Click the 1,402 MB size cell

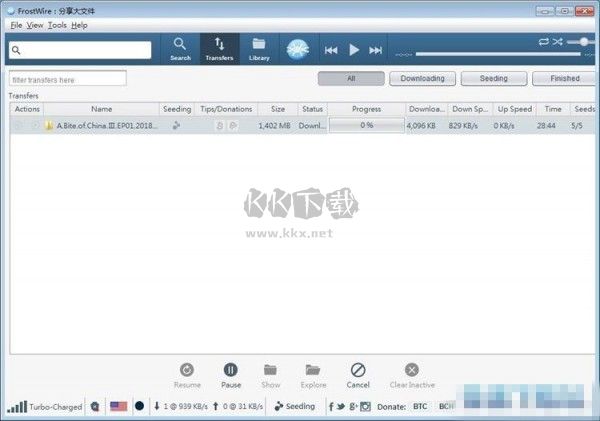coord(274,126)
